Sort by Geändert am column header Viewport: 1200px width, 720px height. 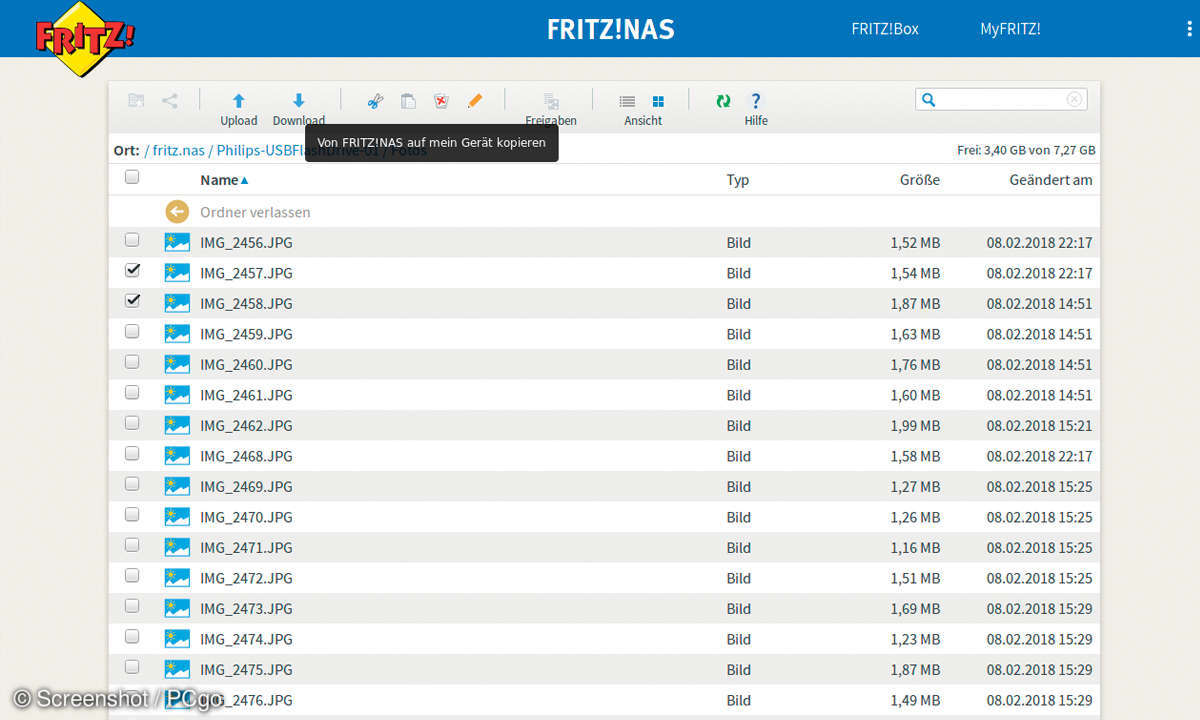click(x=1051, y=180)
